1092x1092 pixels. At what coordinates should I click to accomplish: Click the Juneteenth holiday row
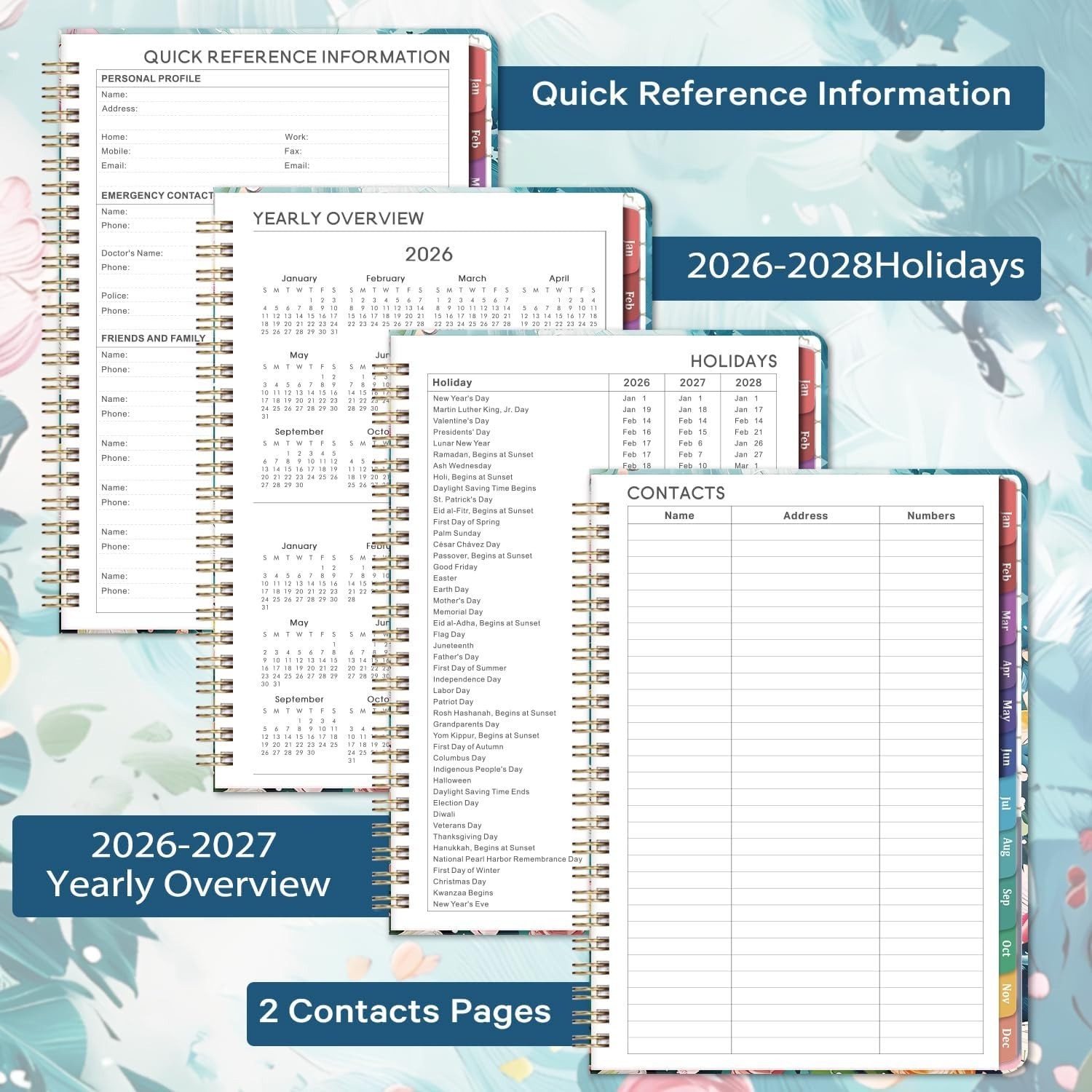(508, 646)
